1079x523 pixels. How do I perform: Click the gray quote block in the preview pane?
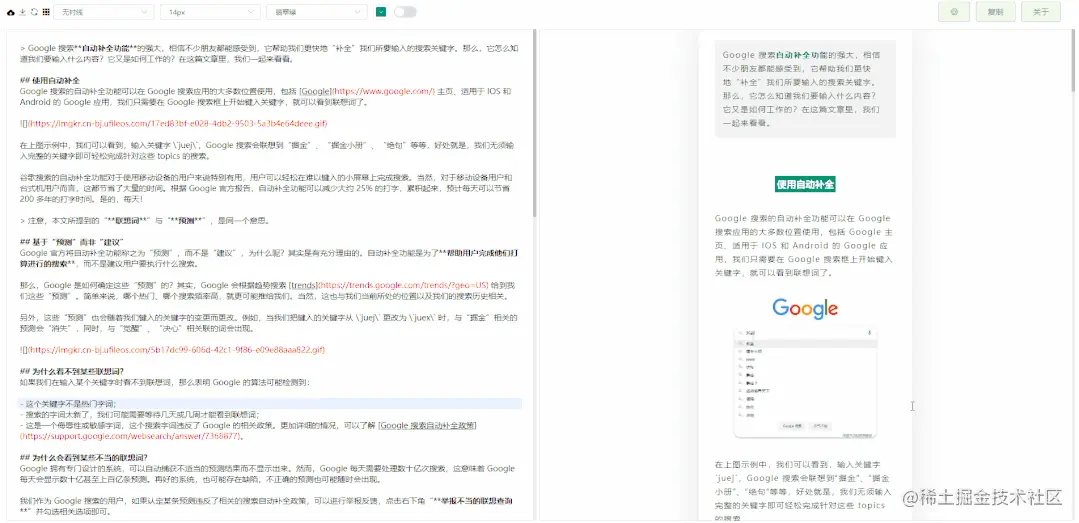805,89
